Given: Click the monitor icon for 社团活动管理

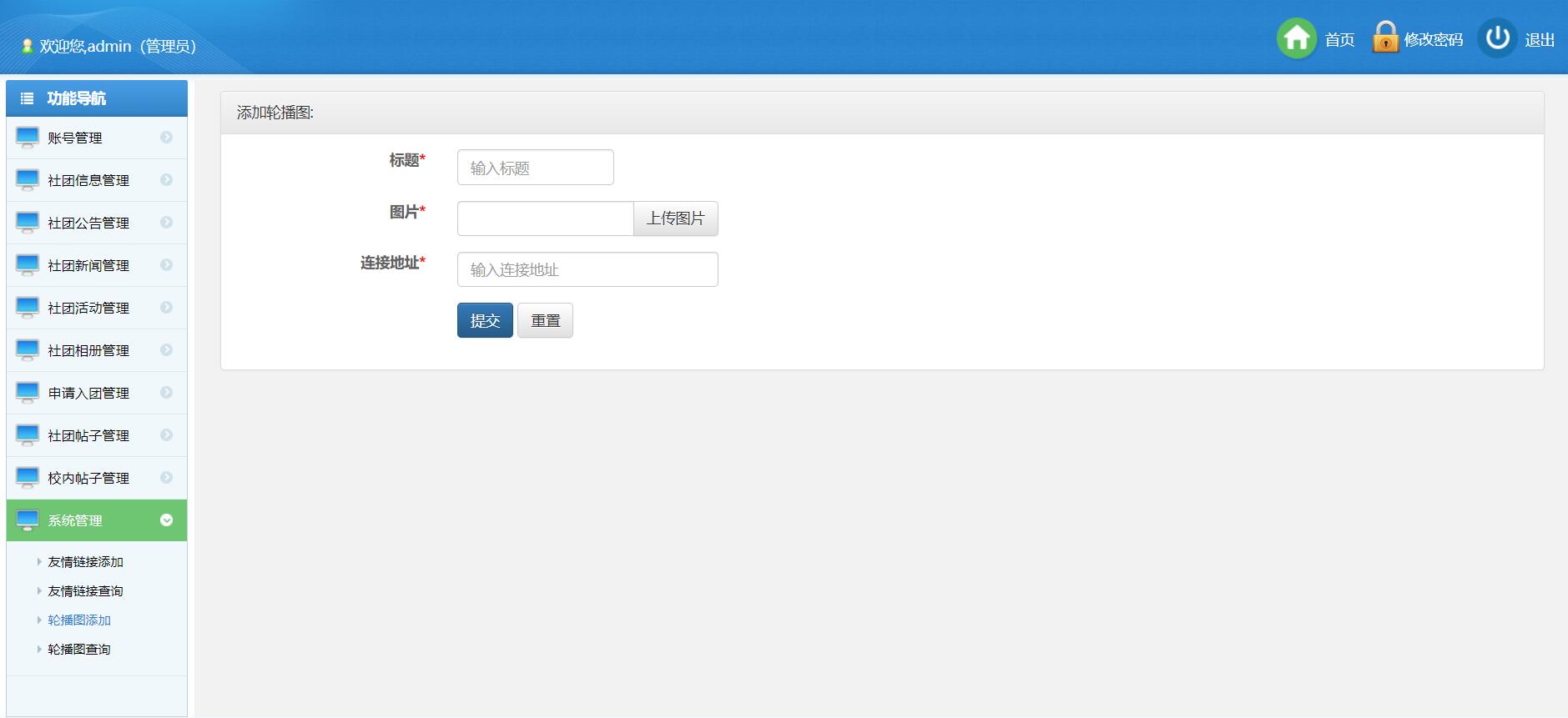Looking at the screenshot, I should point(28,308).
